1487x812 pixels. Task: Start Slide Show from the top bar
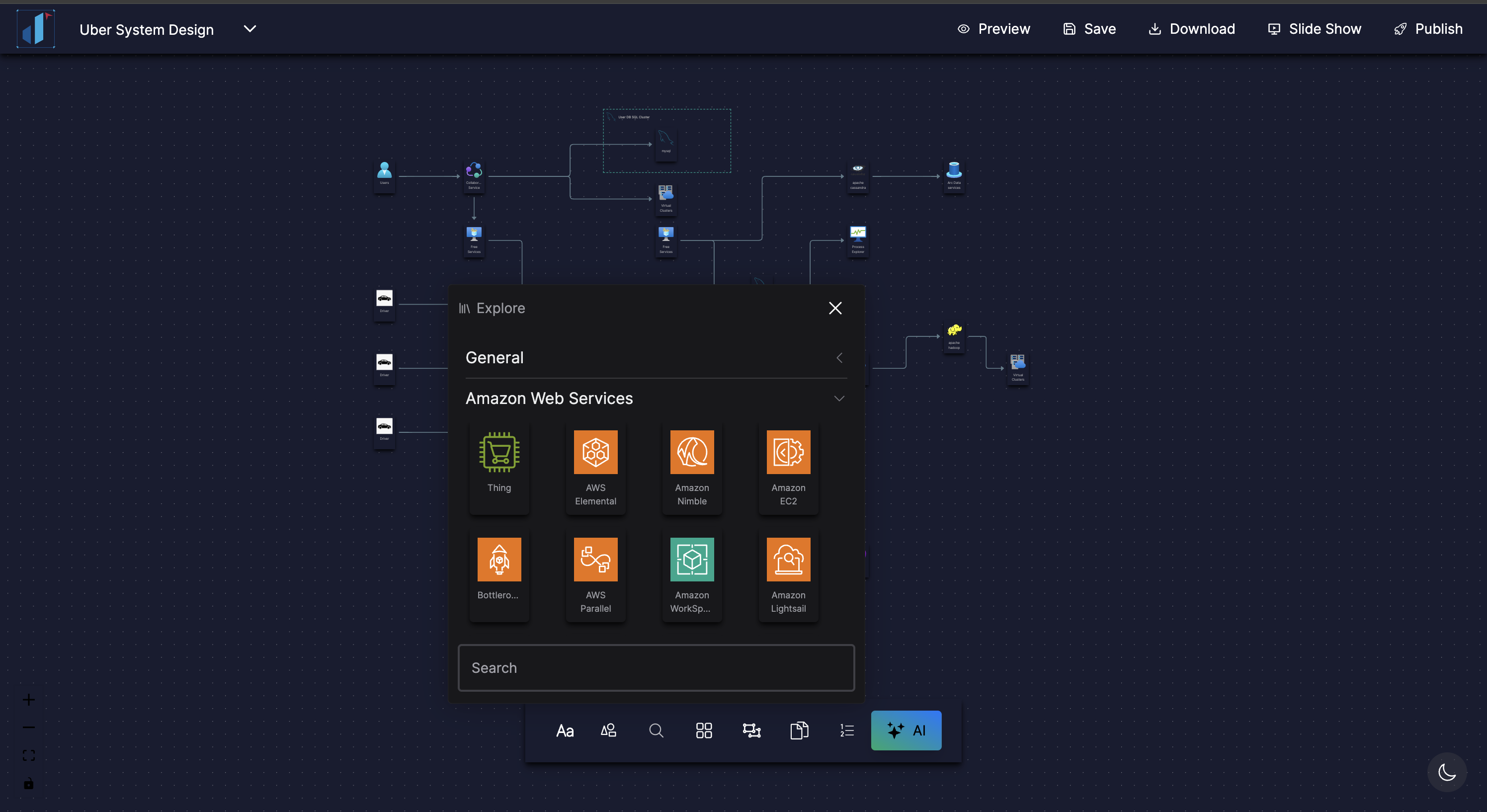coord(1314,29)
